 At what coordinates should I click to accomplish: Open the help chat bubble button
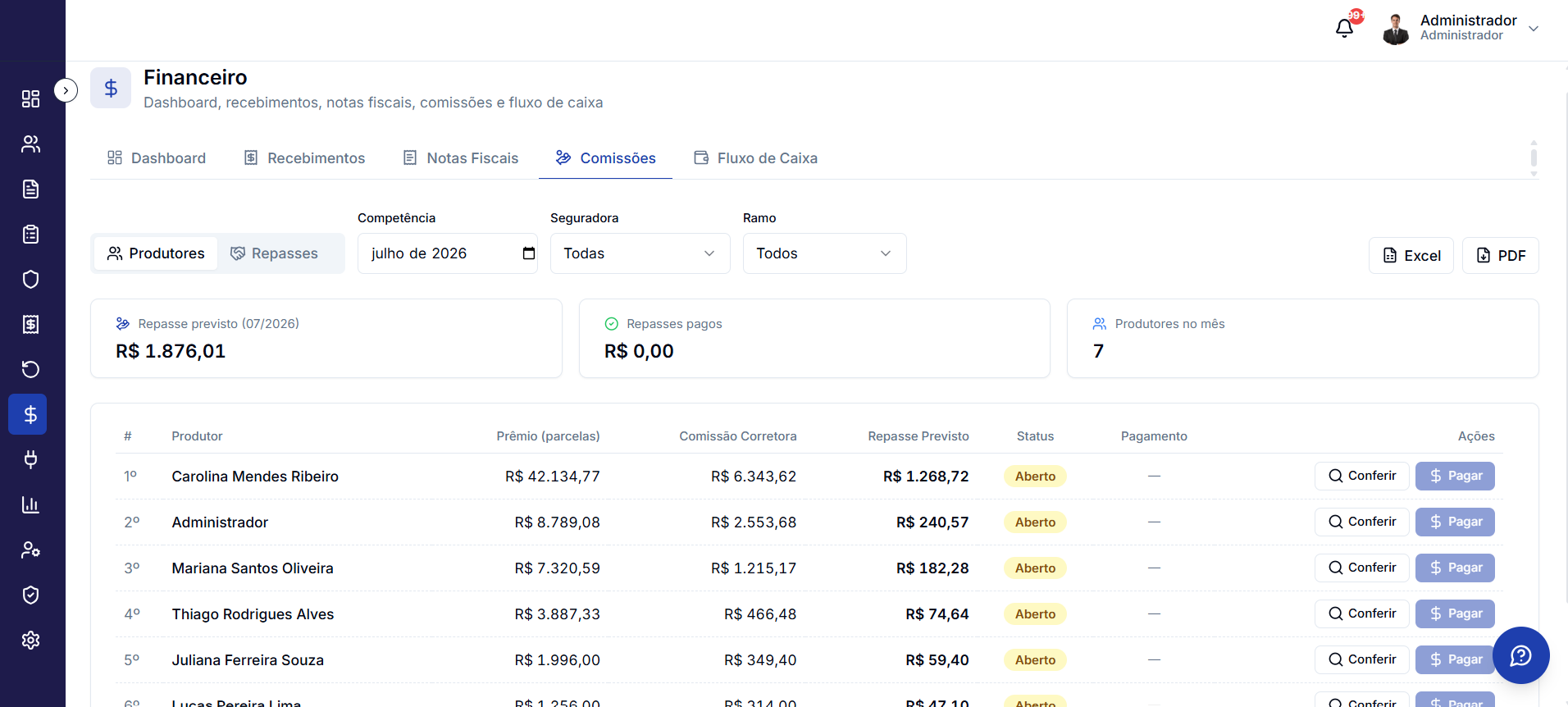click(1521, 655)
